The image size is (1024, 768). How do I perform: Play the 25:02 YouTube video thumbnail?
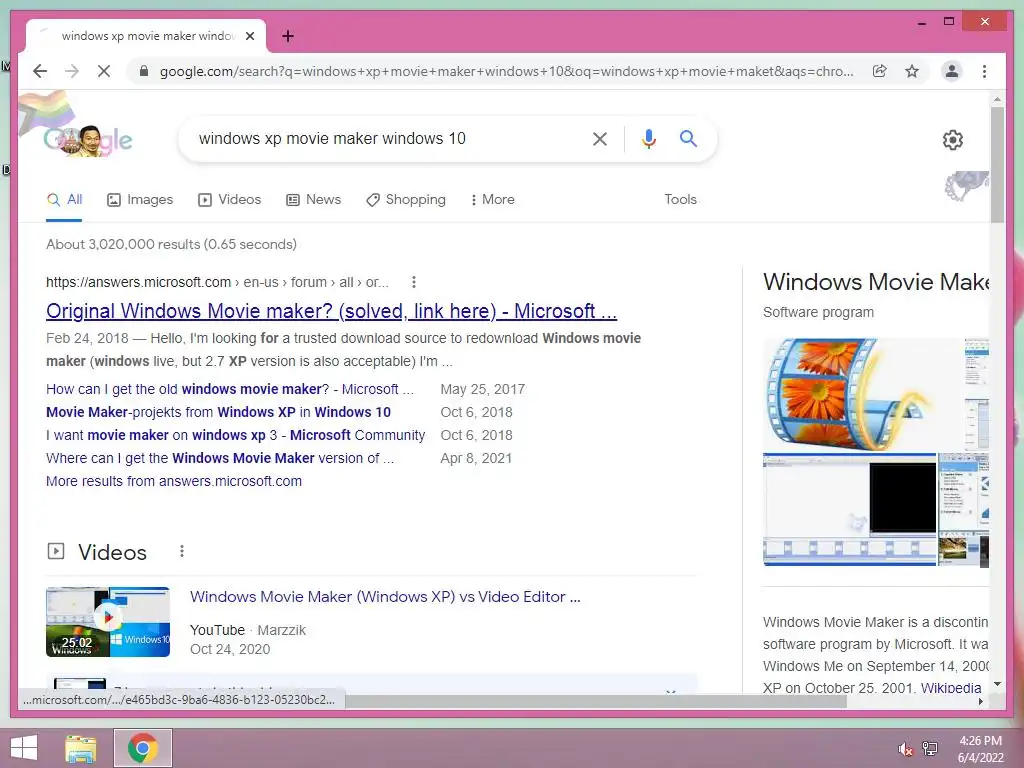108,622
